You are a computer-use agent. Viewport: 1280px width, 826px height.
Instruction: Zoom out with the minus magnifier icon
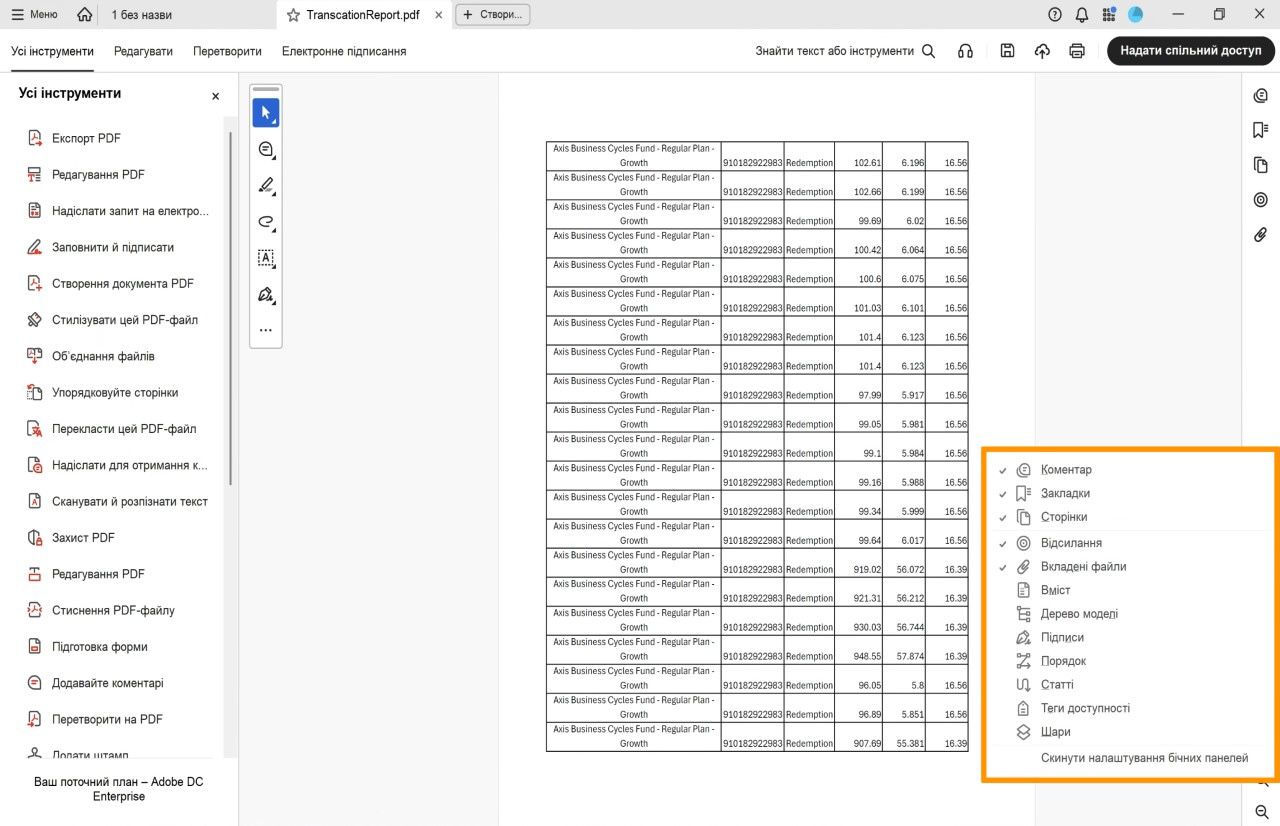click(x=1262, y=813)
